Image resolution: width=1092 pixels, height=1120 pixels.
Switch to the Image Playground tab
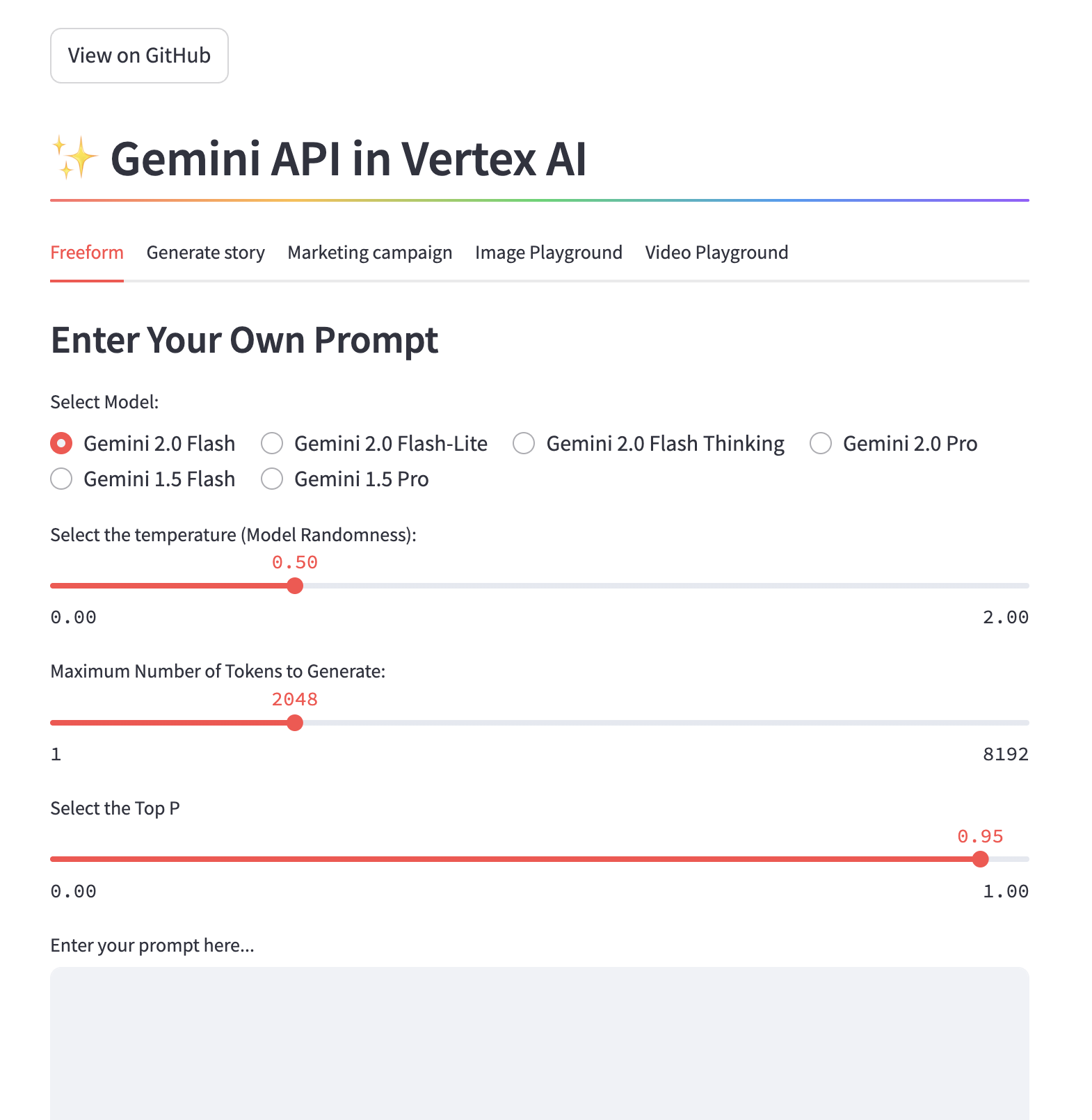tap(548, 252)
